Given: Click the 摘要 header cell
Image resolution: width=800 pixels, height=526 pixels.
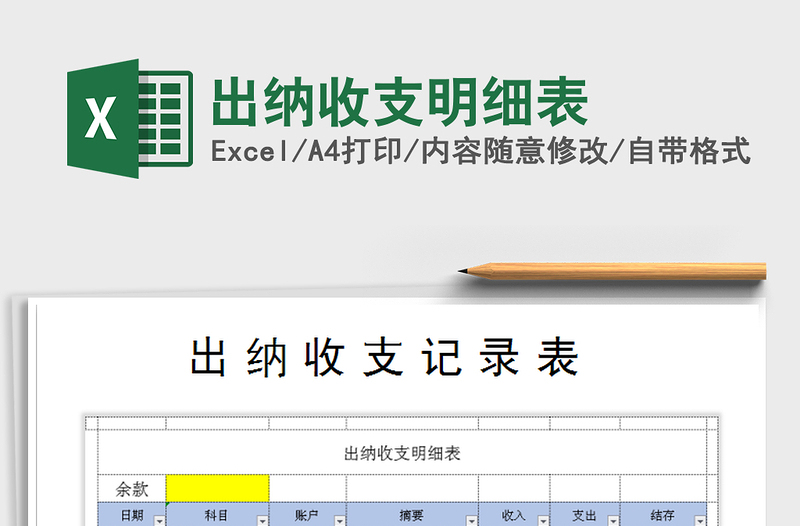Looking at the screenshot, I should pos(412,514).
